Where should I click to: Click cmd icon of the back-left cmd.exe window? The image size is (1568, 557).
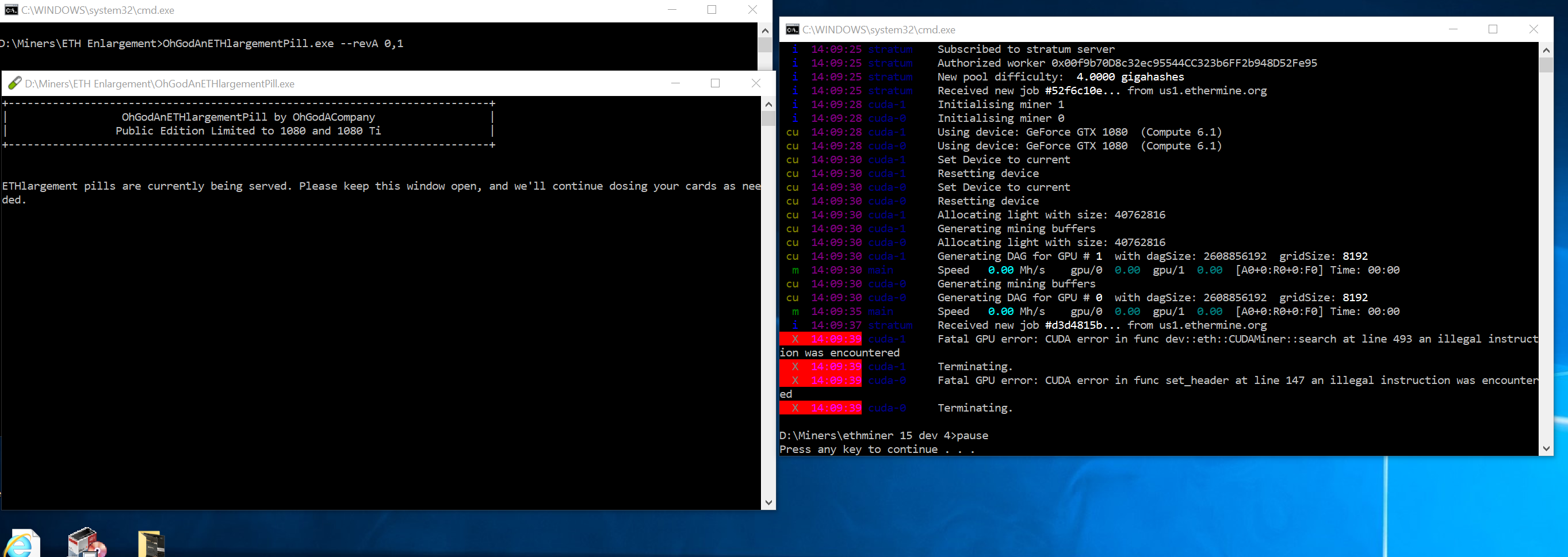coord(10,10)
